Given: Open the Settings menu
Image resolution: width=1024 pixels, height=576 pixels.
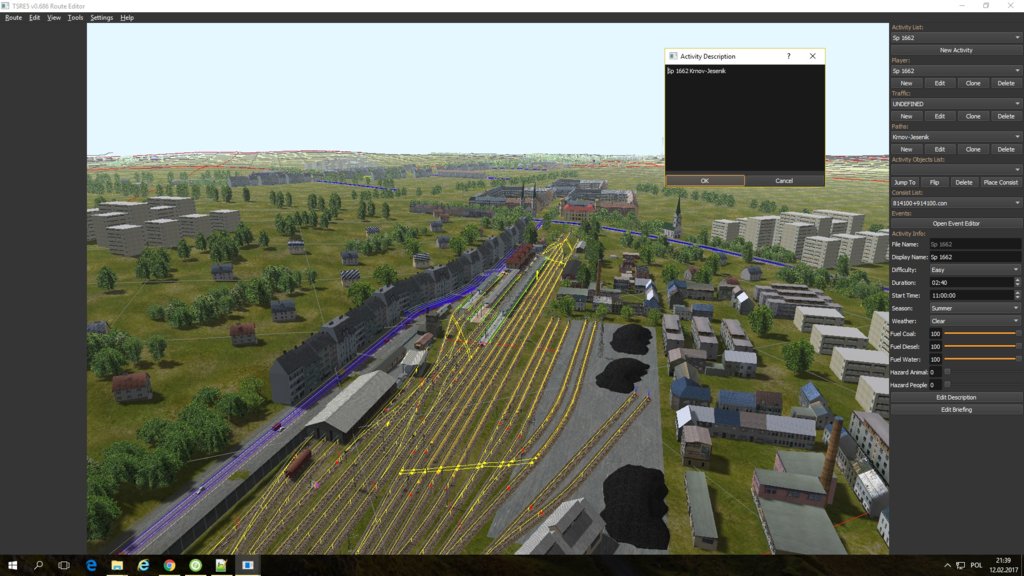Looking at the screenshot, I should (102, 17).
